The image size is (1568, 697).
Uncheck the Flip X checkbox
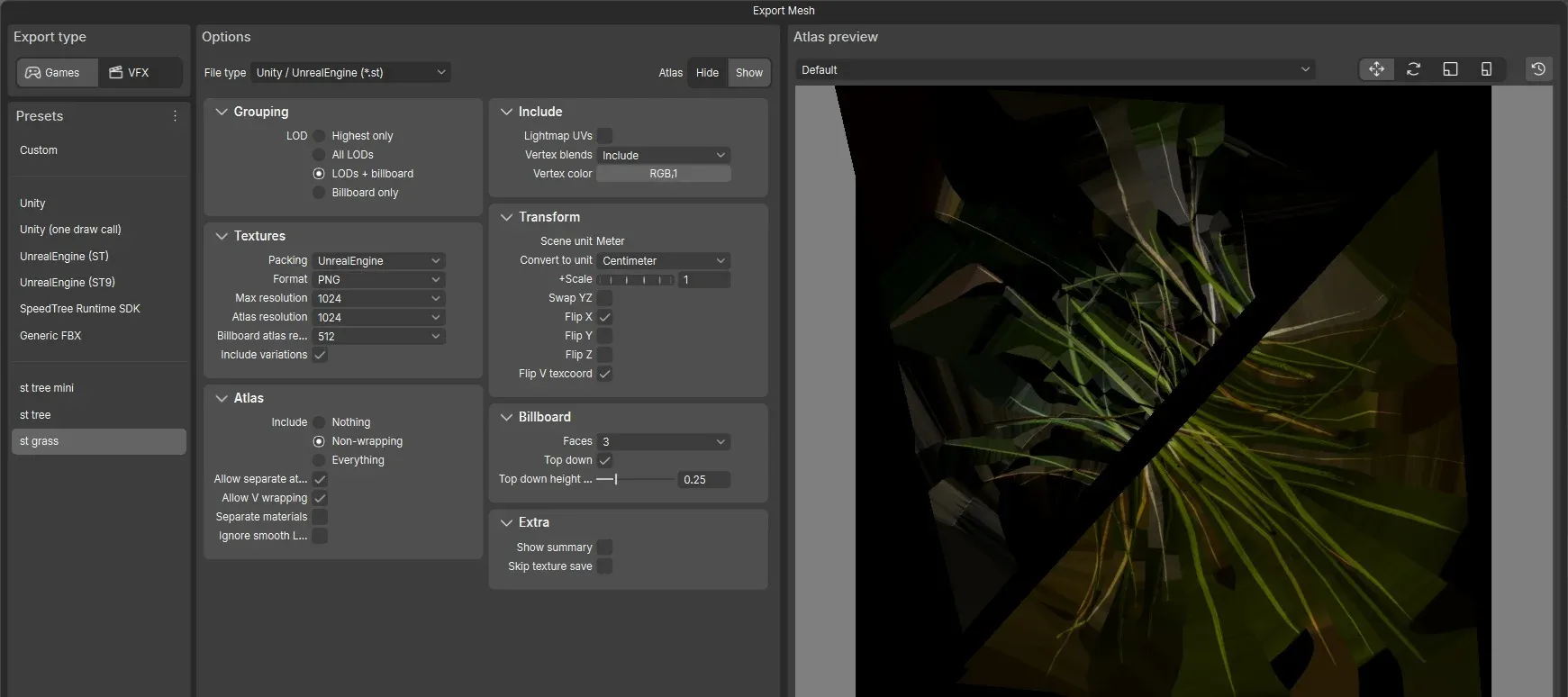pyautogui.click(x=605, y=317)
